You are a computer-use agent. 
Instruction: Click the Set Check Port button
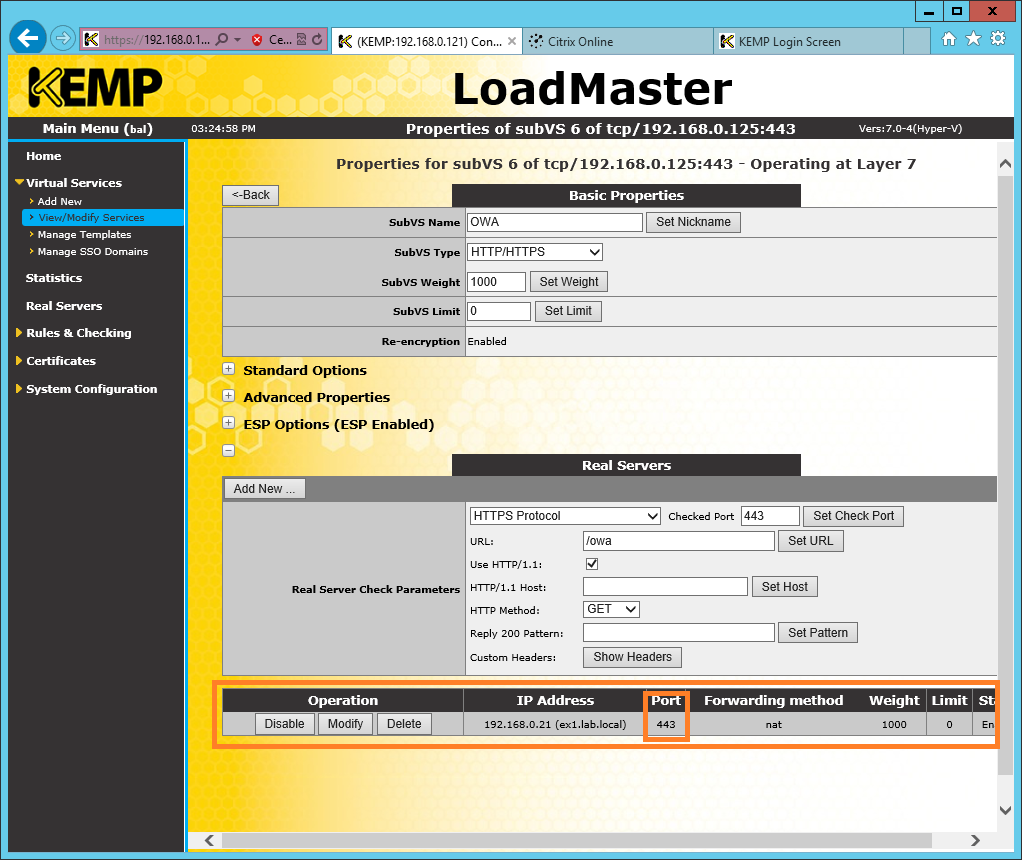(x=853, y=516)
